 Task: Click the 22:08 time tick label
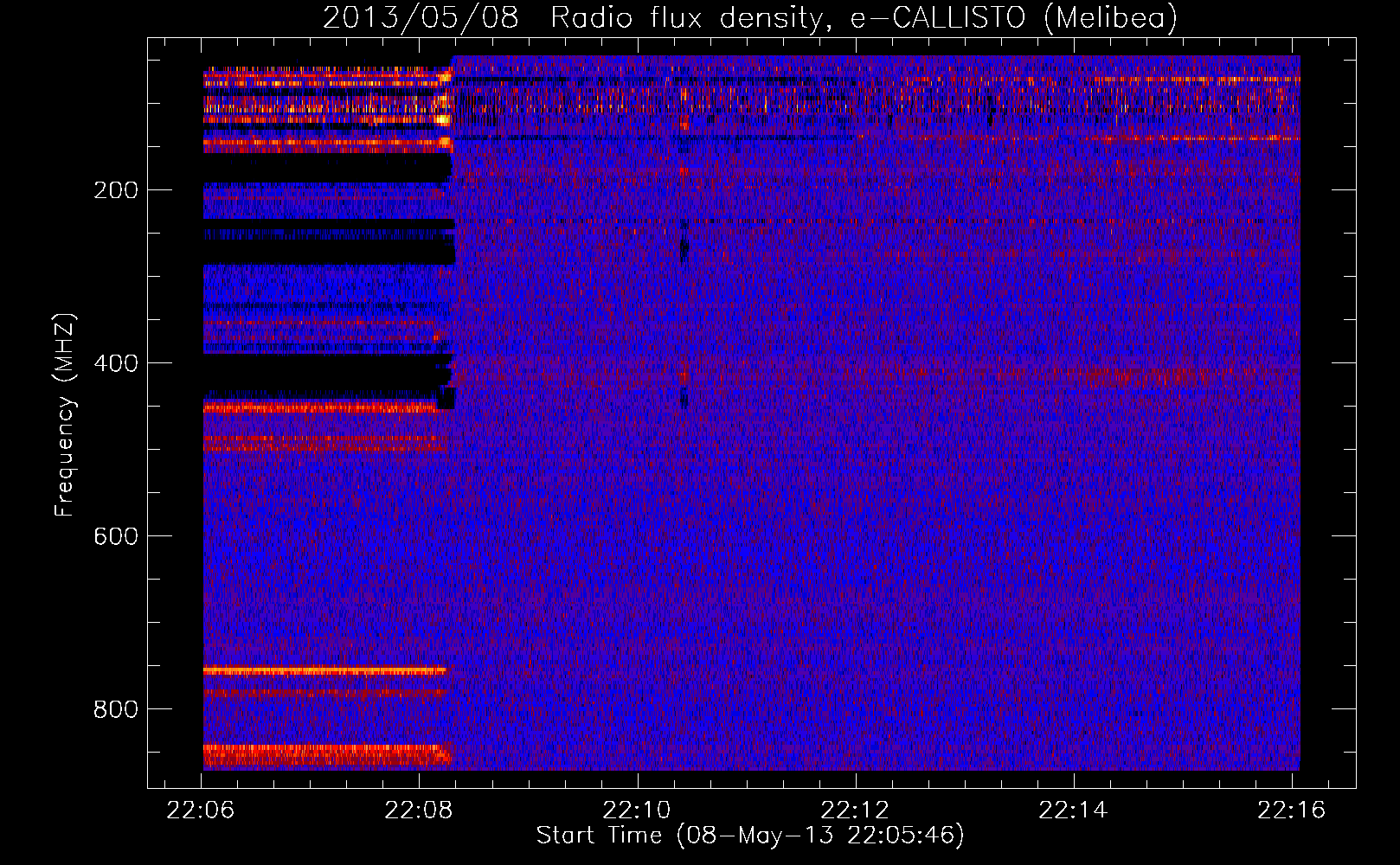pos(420,811)
